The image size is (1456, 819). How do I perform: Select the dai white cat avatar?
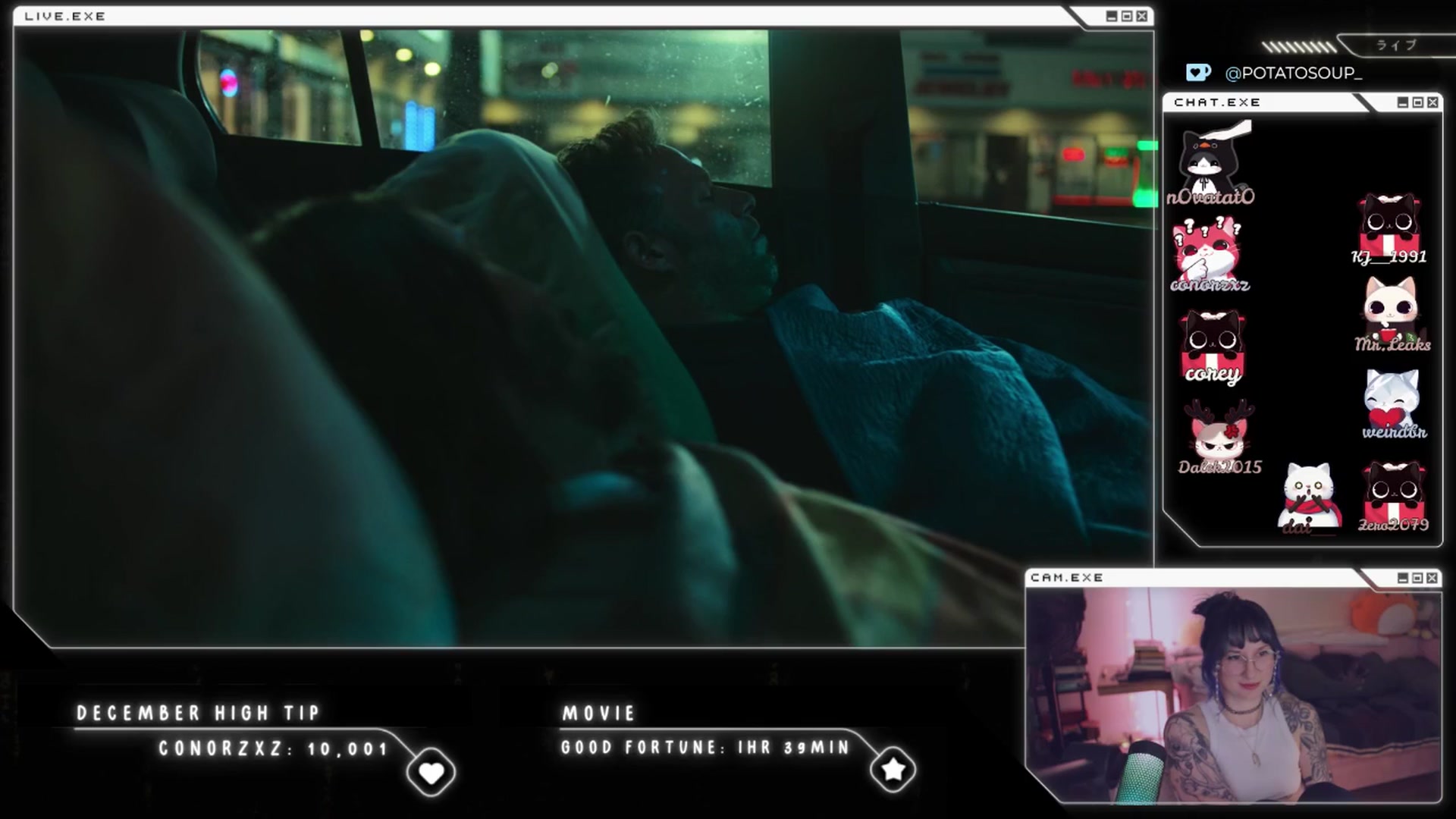tap(1308, 496)
